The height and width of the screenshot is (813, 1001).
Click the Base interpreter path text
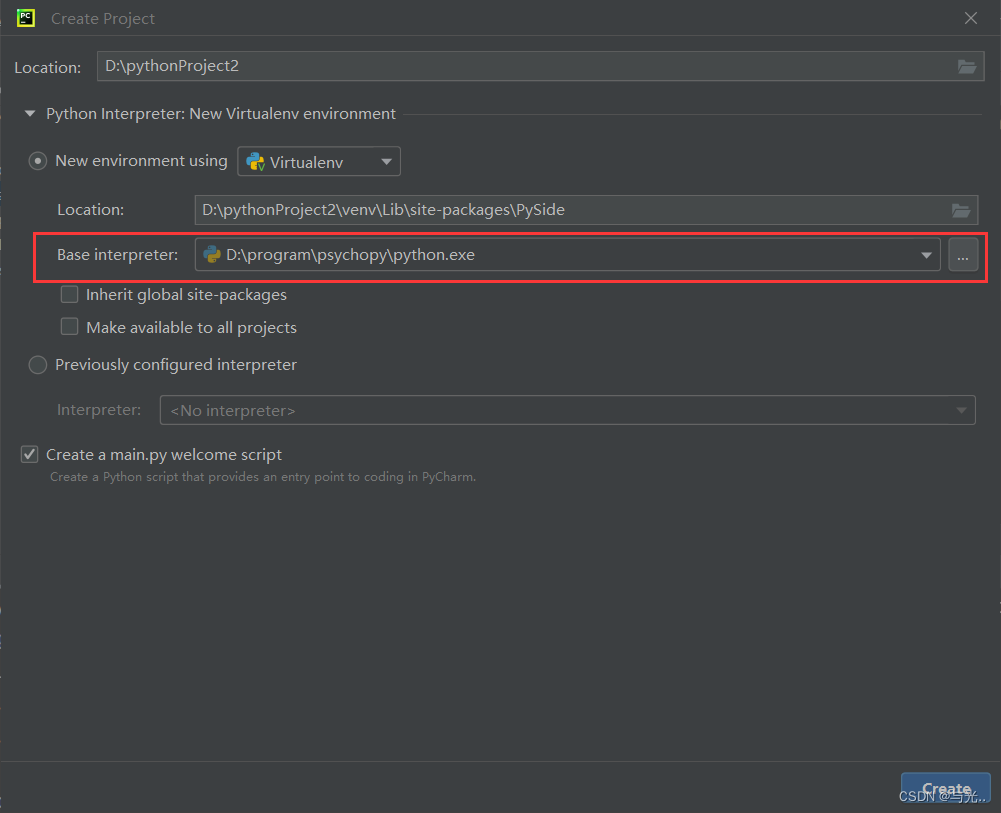coord(350,255)
